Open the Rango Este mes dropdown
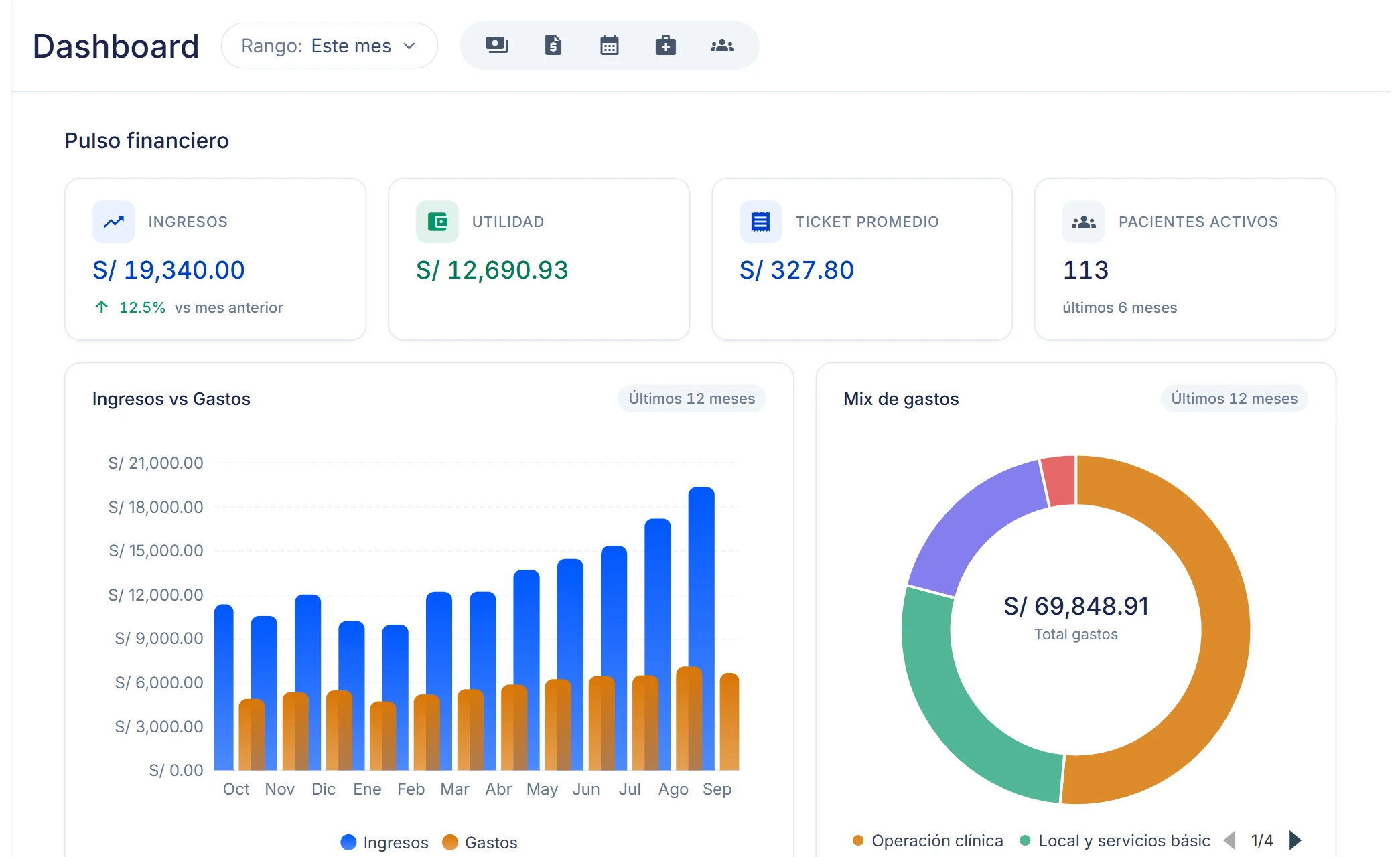 (330, 46)
